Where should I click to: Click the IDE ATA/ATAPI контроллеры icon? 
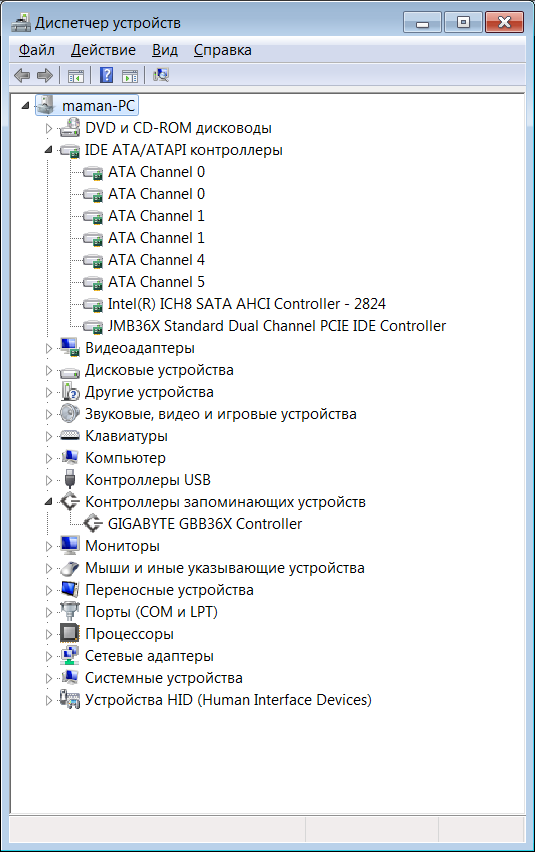pos(70,151)
